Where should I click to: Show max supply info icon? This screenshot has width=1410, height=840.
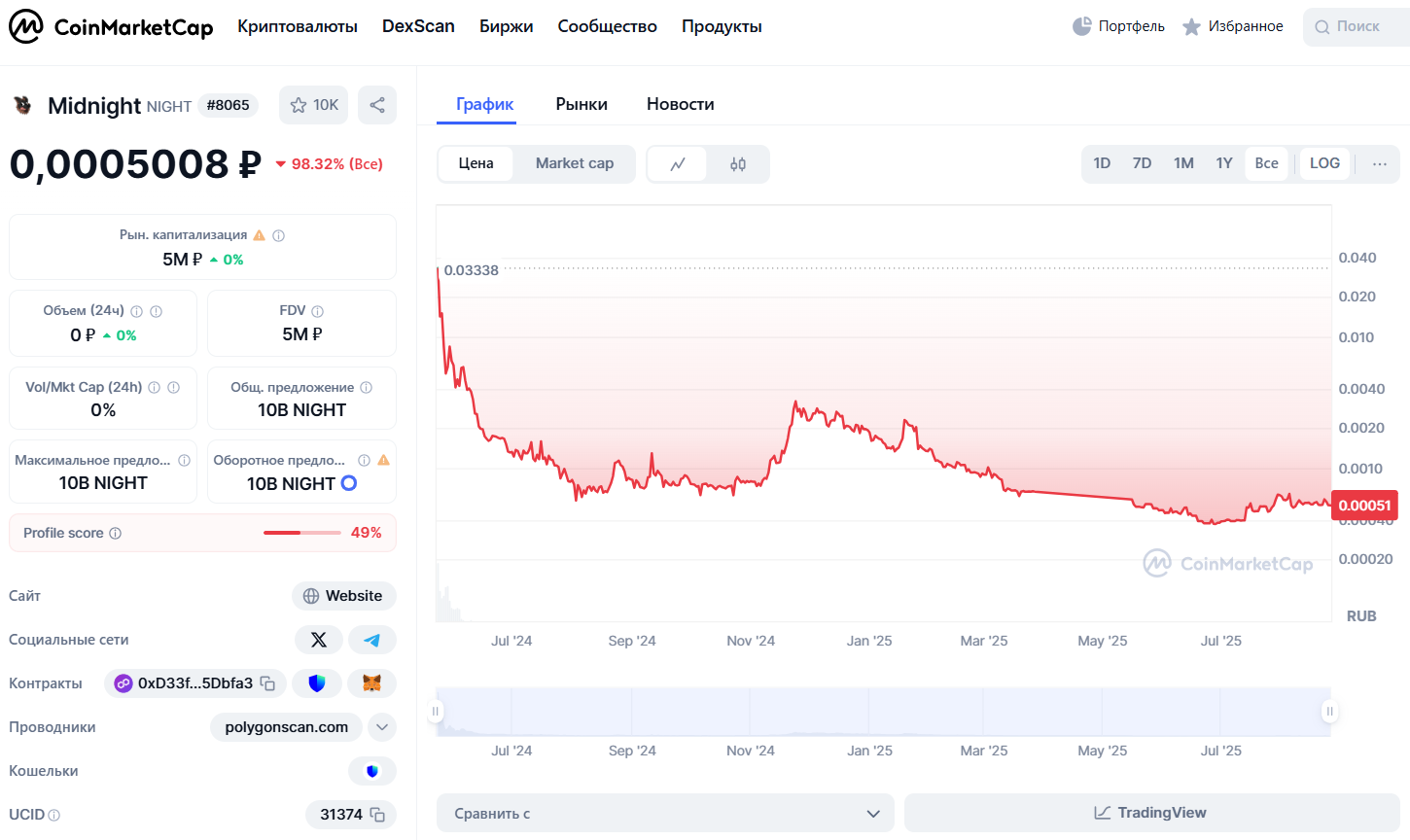pos(184,460)
